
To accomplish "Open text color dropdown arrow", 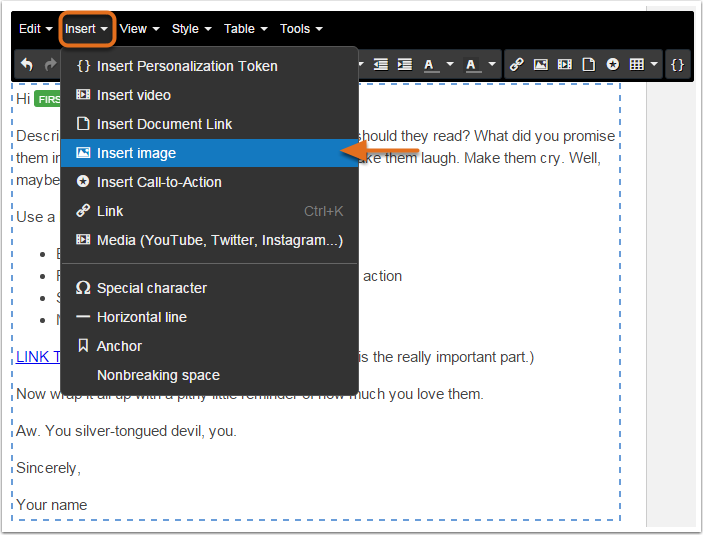I will coord(450,65).
